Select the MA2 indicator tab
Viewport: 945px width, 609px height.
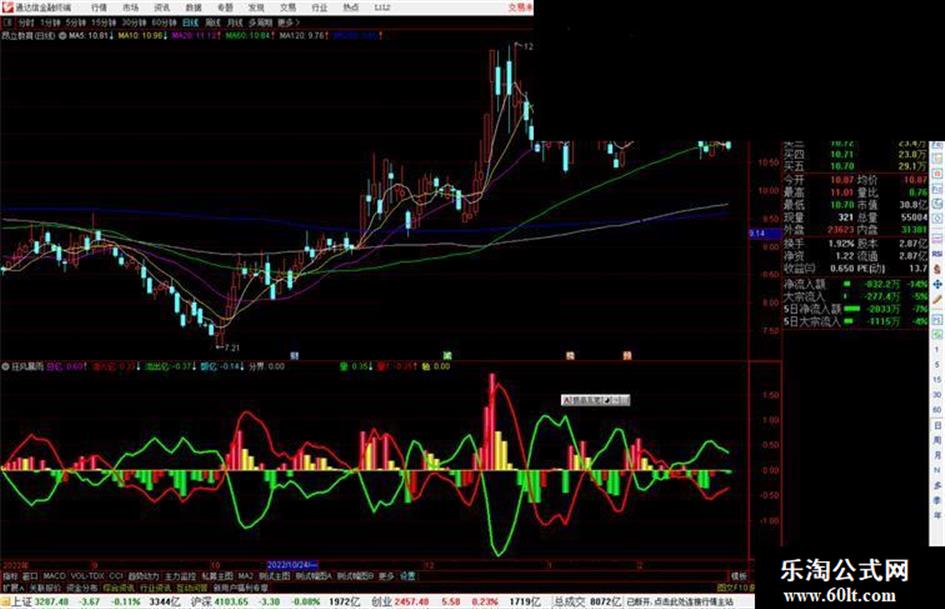(x=245, y=576)
